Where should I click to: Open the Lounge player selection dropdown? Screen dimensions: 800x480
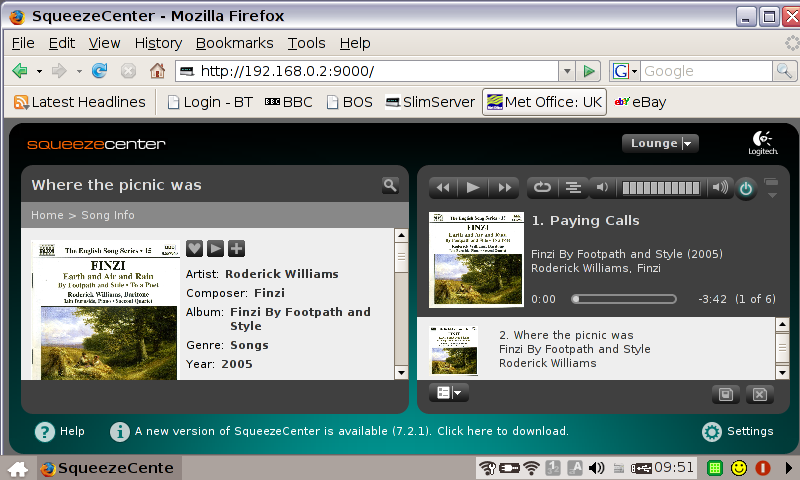pyautogui.click(x=660, y=143)
